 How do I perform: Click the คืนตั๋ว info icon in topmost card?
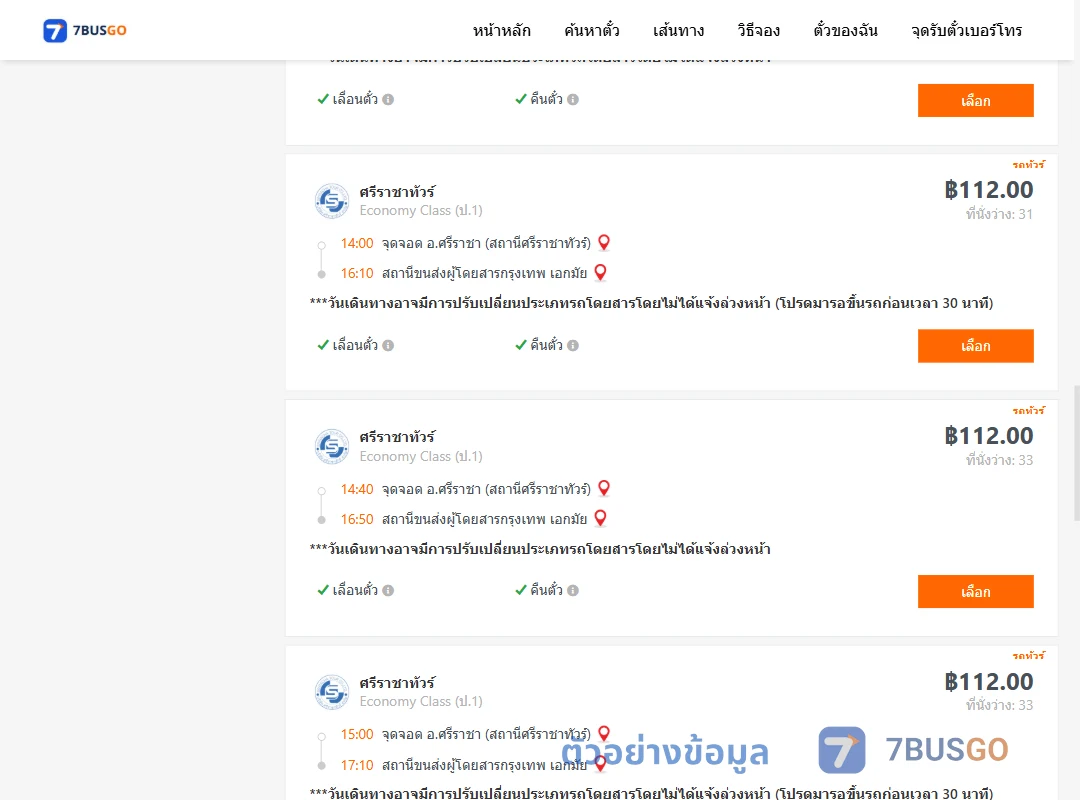click(573, 99)
